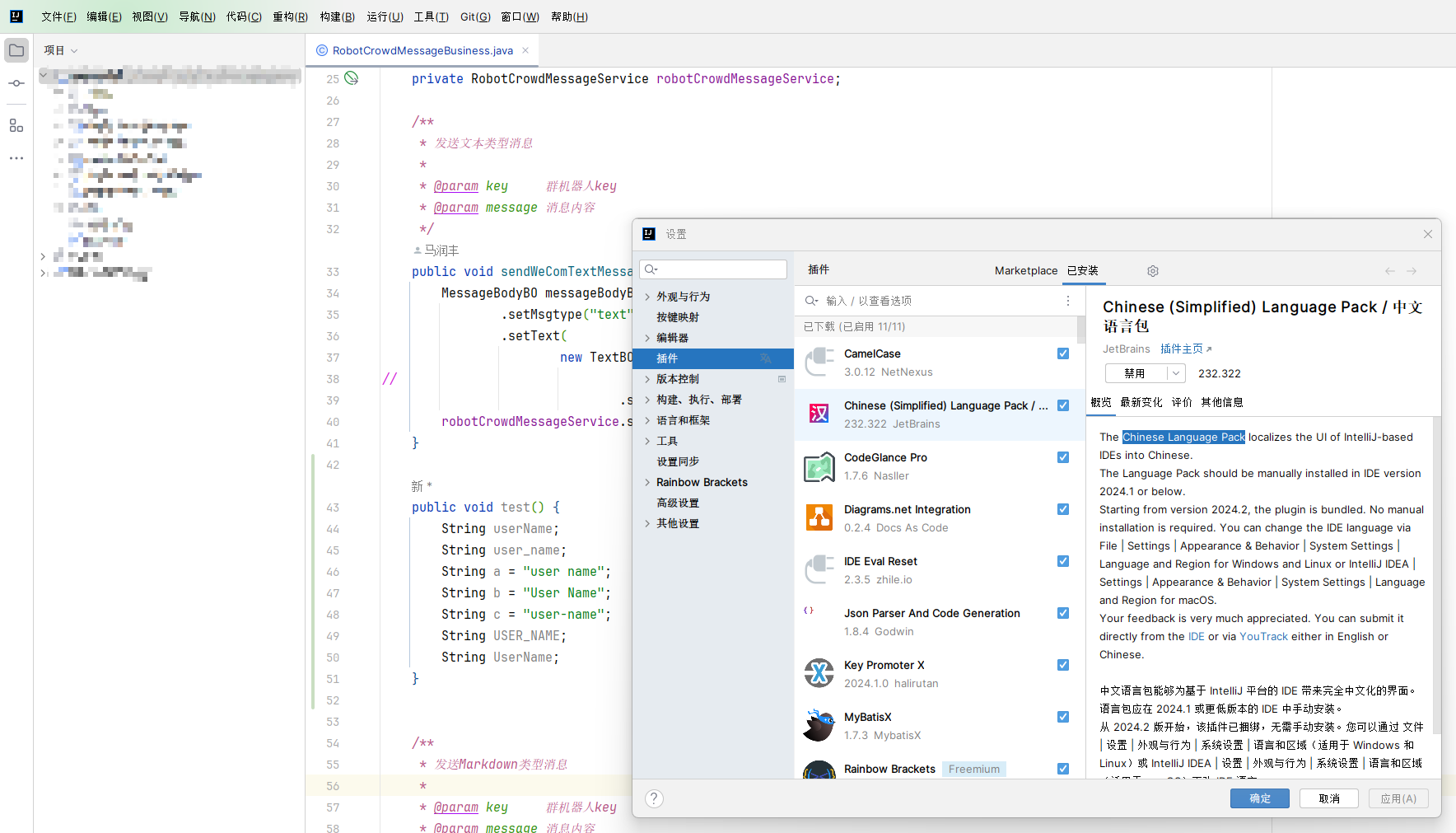Viewport: 1456px width, 833px height.
Task: Uncheck the Chinese Language Pack plugin
Action: point(1063,405)
